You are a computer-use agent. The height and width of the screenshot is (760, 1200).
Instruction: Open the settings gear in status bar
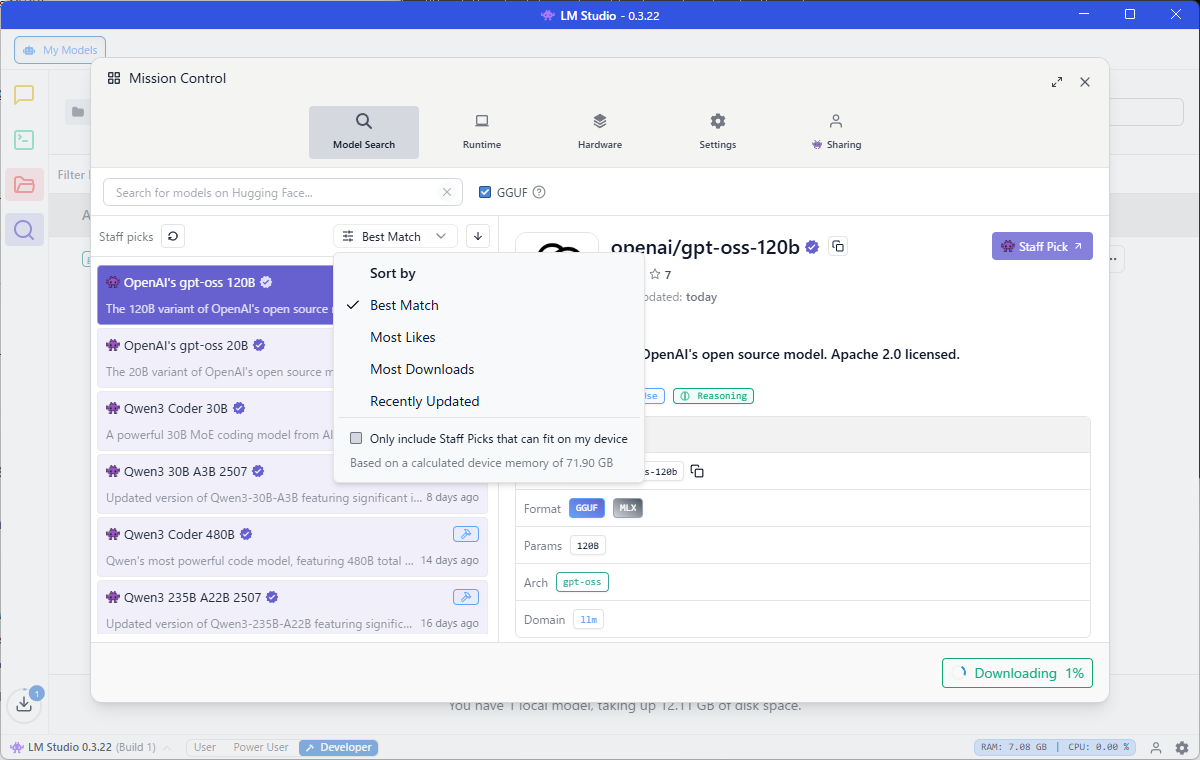click(1182, 747)
